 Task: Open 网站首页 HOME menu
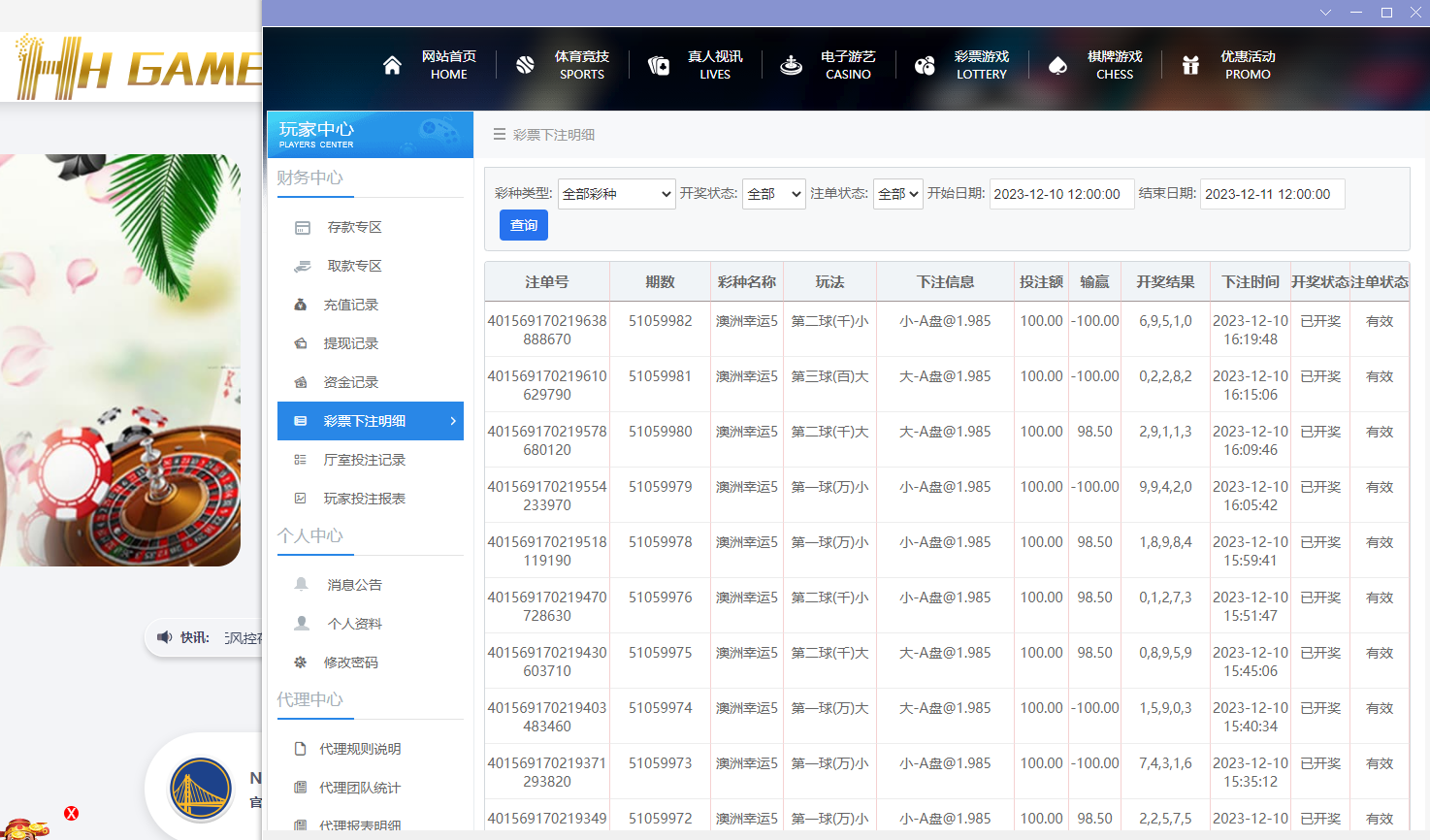(449, 65)
